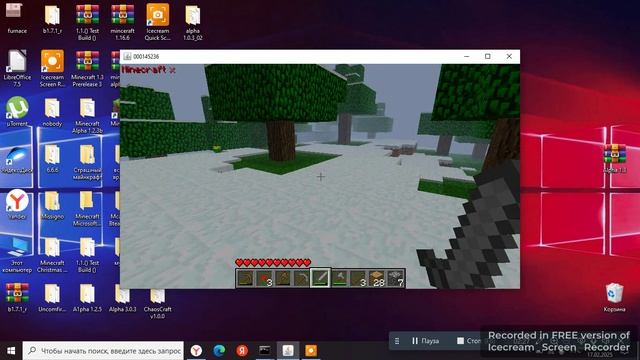
Task: Open the red Яндекс taskbar icon
Action: 242,351
